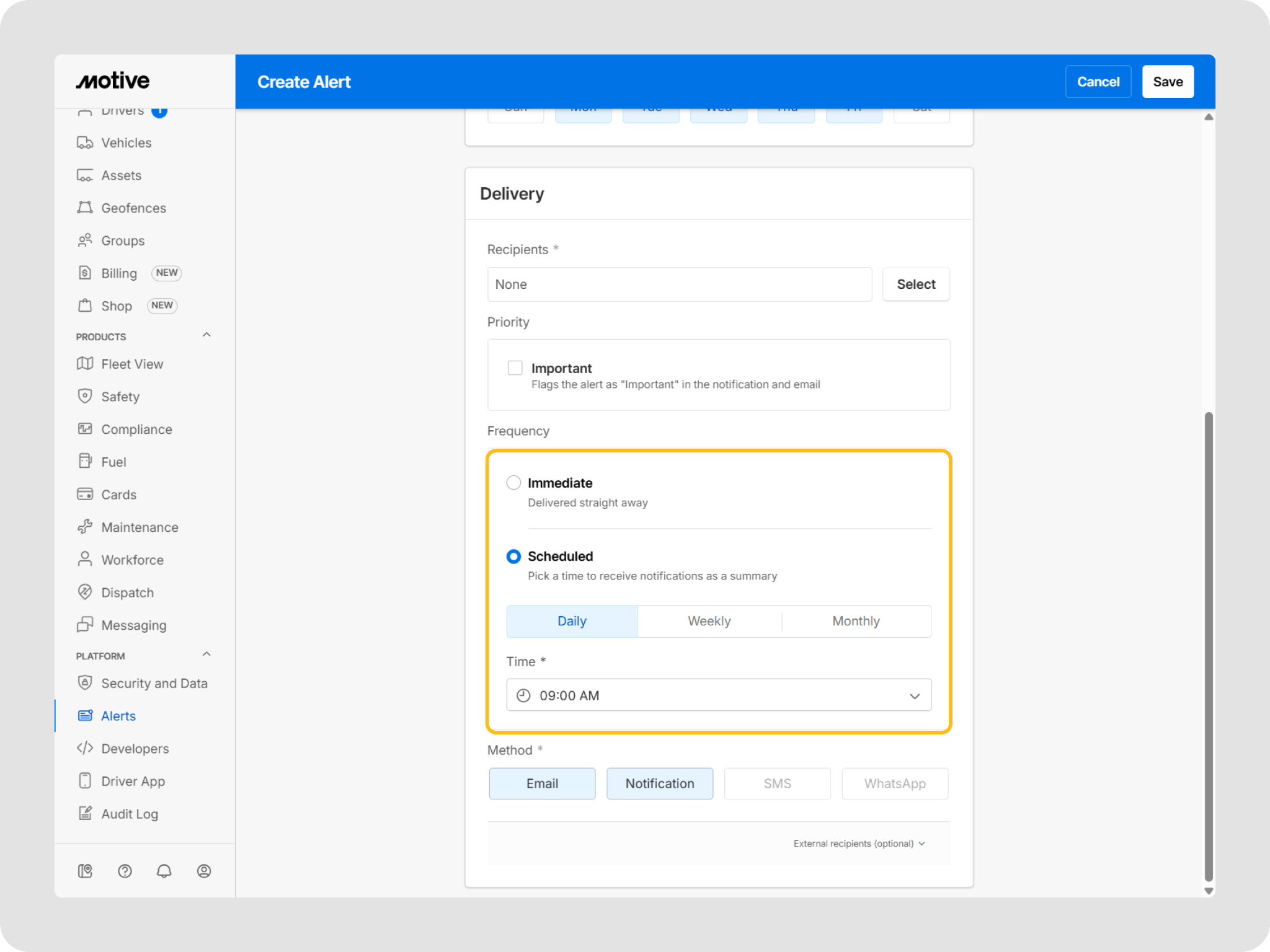Viewport: 1270px width, 952px height.
Task: Switch to the Weekly schedule tab
Action: click(x=709, y=621)
